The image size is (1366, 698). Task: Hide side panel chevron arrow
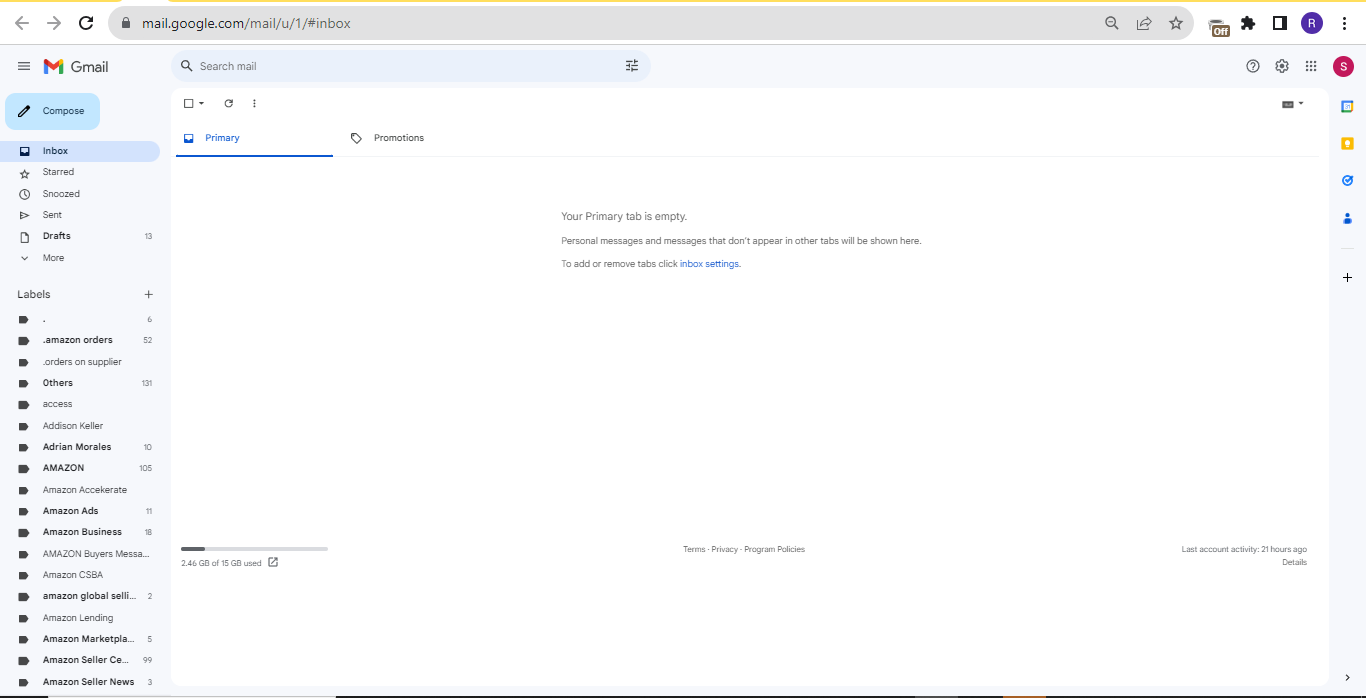(1347, 678)
